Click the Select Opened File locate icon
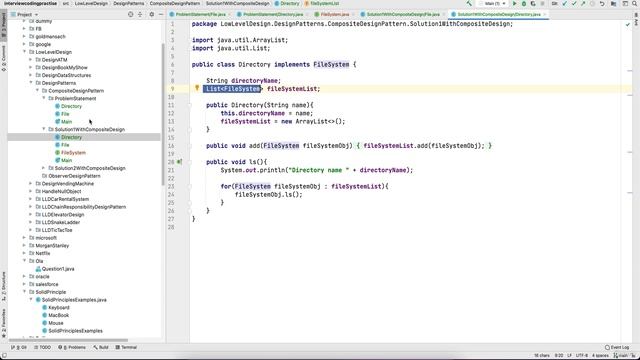The width and height of the screenshot is (640, 360). click(131, 14)
